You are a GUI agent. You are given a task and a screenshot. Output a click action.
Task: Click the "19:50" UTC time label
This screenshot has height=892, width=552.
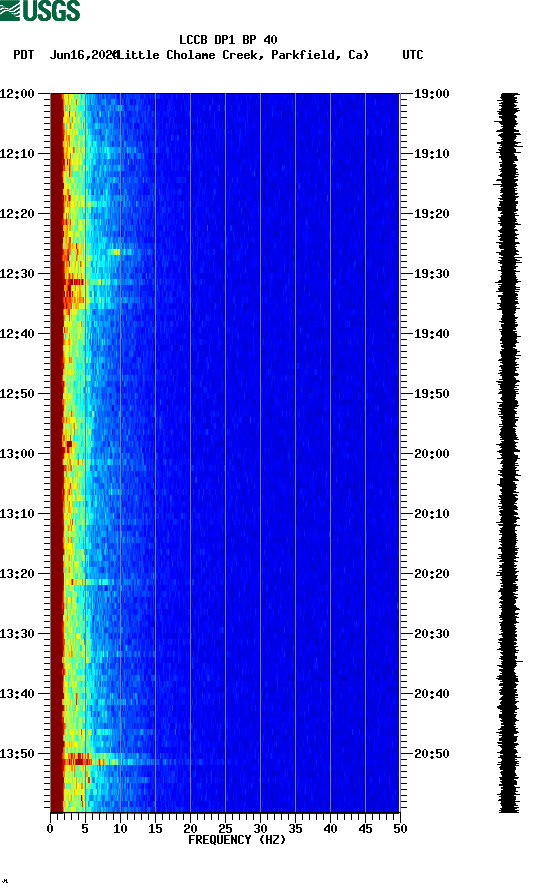(x=431, y=394)
